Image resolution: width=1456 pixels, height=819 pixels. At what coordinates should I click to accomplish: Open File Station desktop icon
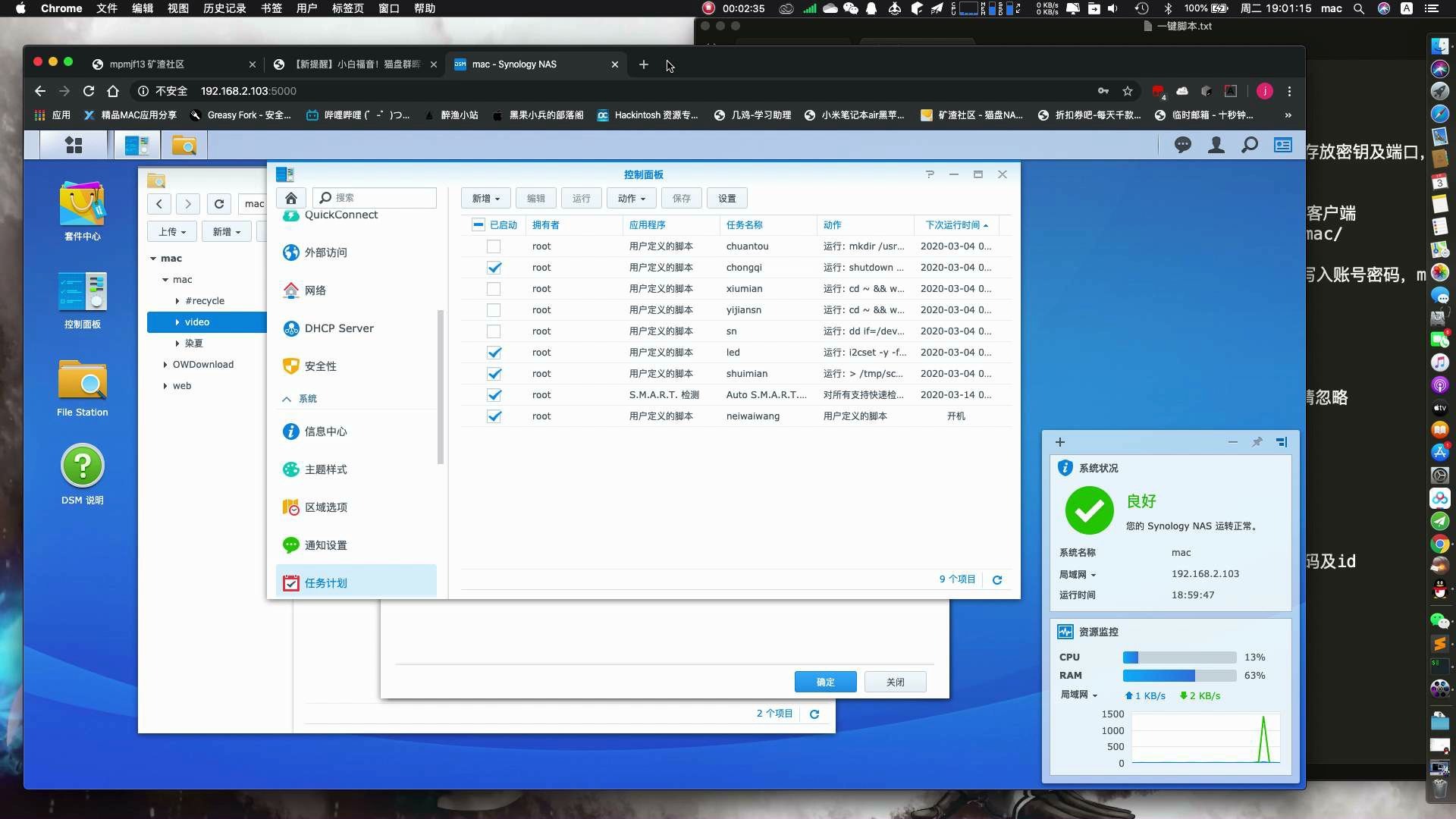[x=82, y=388]
